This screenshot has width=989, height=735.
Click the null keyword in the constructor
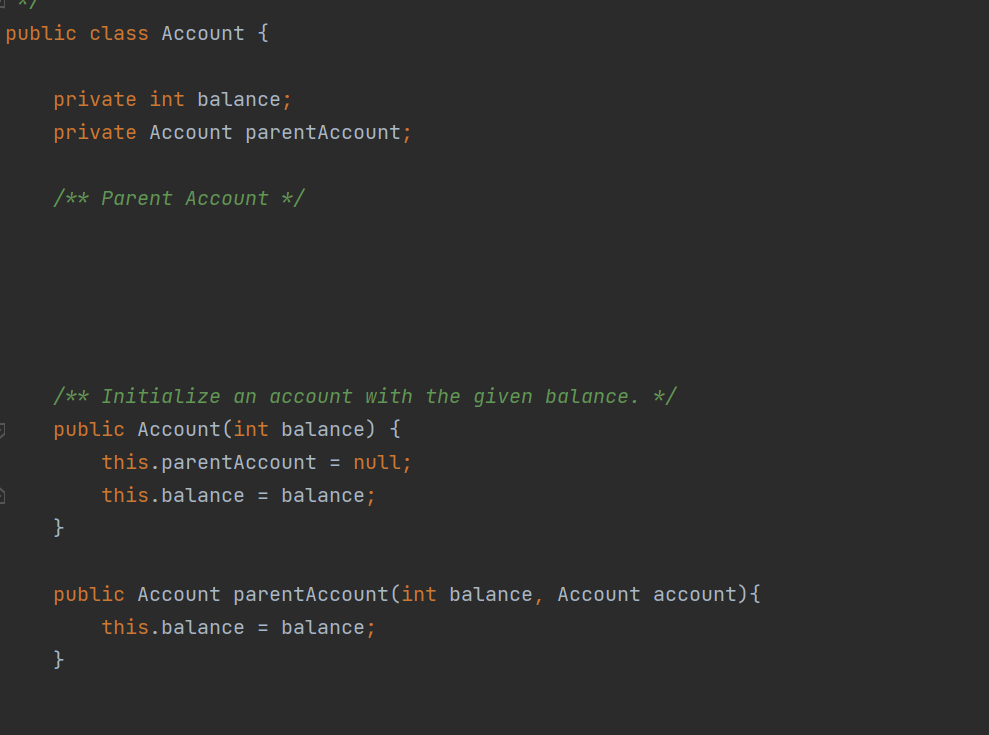[376, 462]
